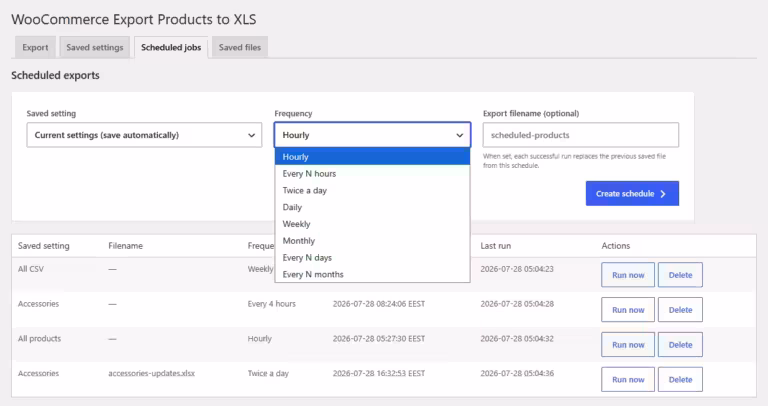768x406 pixels.
Task: Choose Every N months option
Action: tap(372, 274)
